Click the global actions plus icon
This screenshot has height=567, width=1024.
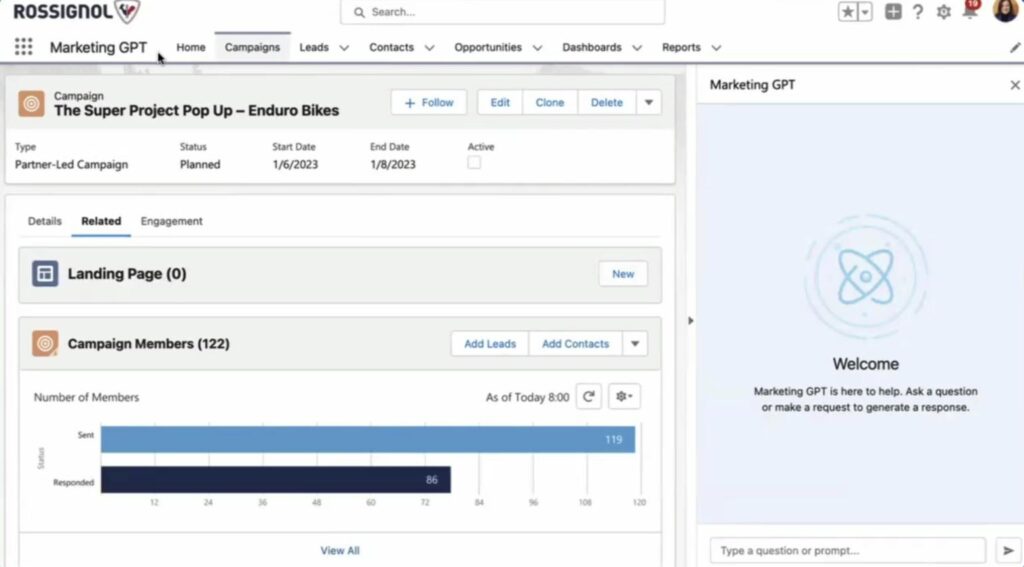(893, 12)
